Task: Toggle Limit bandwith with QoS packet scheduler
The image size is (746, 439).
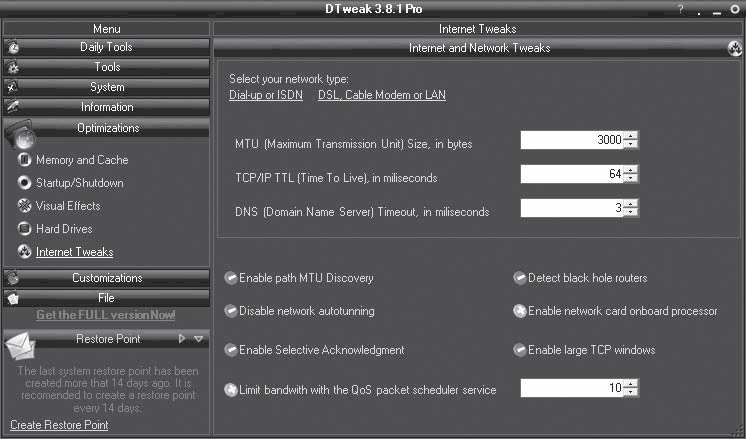Action: point(231,390)
